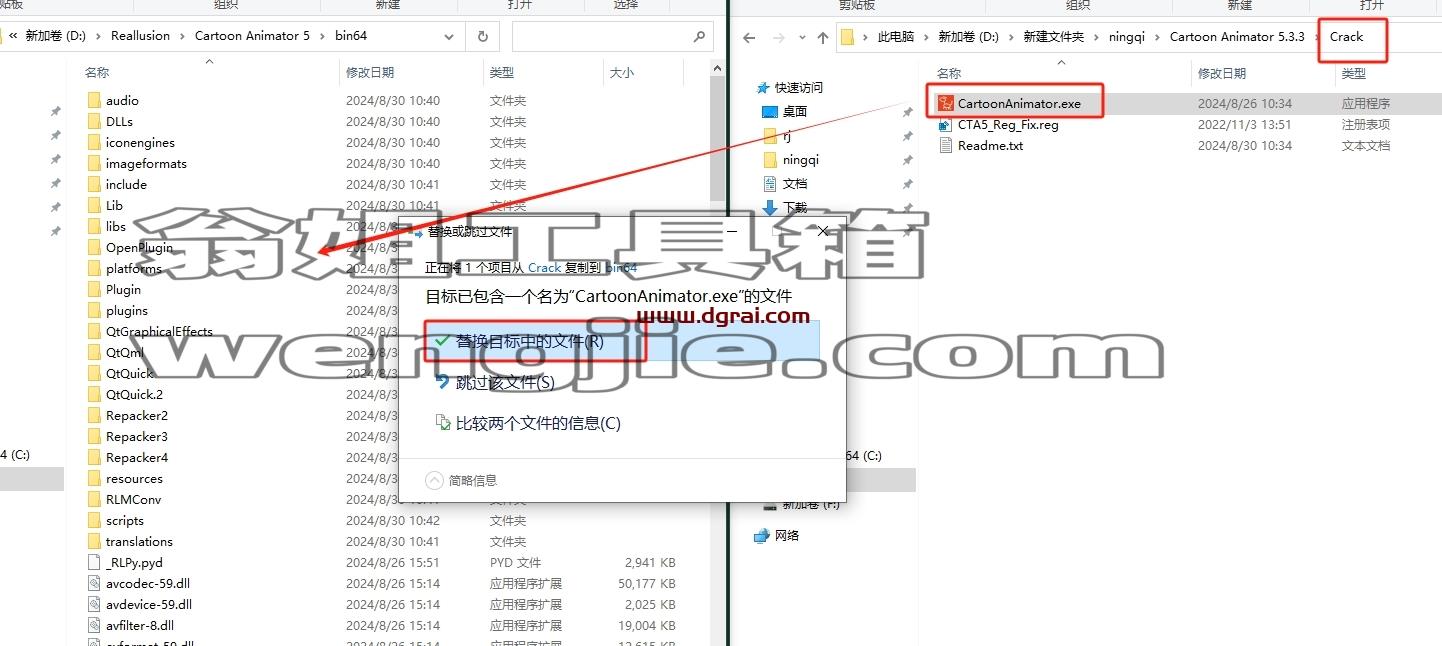The height and width of the screenshot is (646, 1442).
Task: Navigate to 新建文件夹 in the Crack breadcrumb
Action: click(1053, 37)
